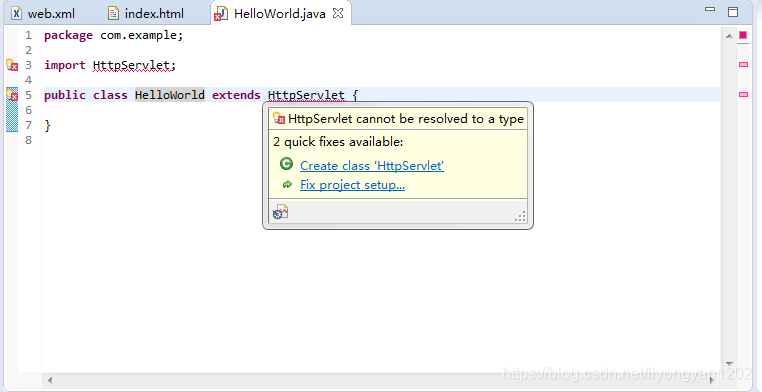
Task: Close the HelloWorld.java tab
Action: pyautogui.click(x=338, y=13)
